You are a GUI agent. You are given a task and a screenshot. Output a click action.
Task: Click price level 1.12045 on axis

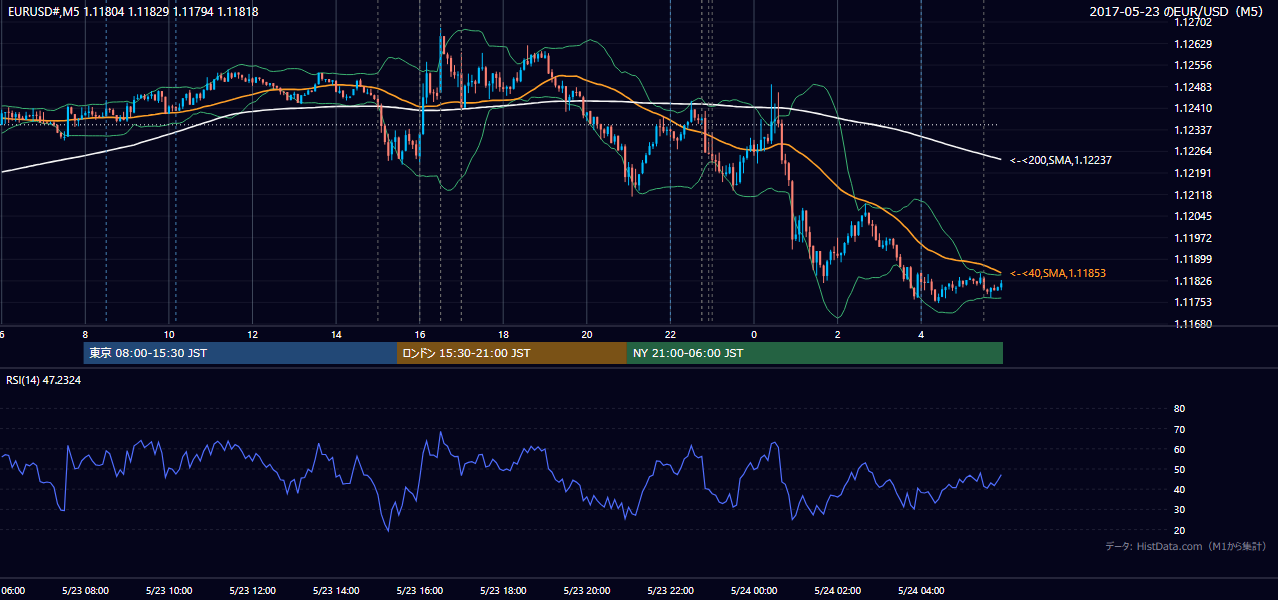[x=1193, y=216]
